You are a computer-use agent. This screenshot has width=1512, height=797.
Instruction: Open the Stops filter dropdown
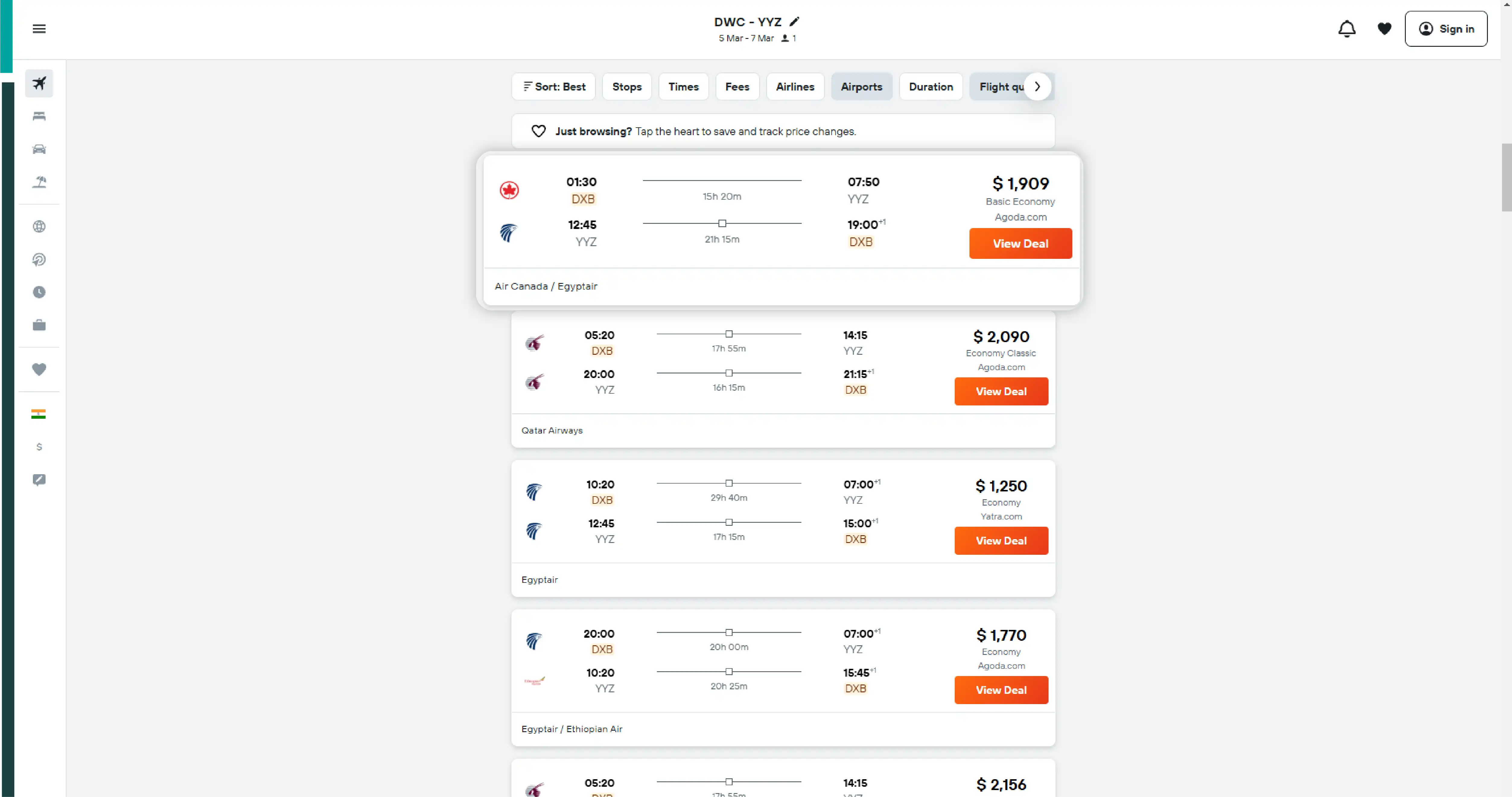(x=627, y=86)
